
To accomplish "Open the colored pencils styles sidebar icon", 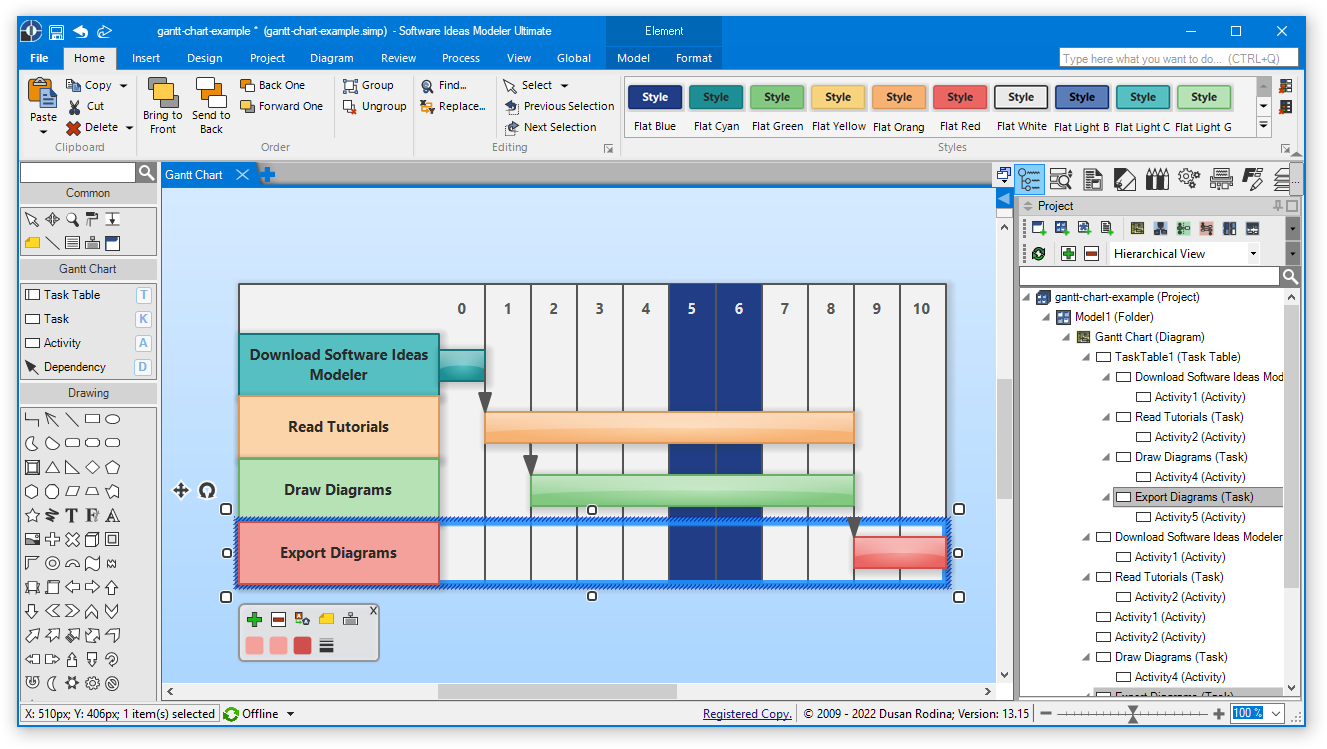I will click(1157, 179).
